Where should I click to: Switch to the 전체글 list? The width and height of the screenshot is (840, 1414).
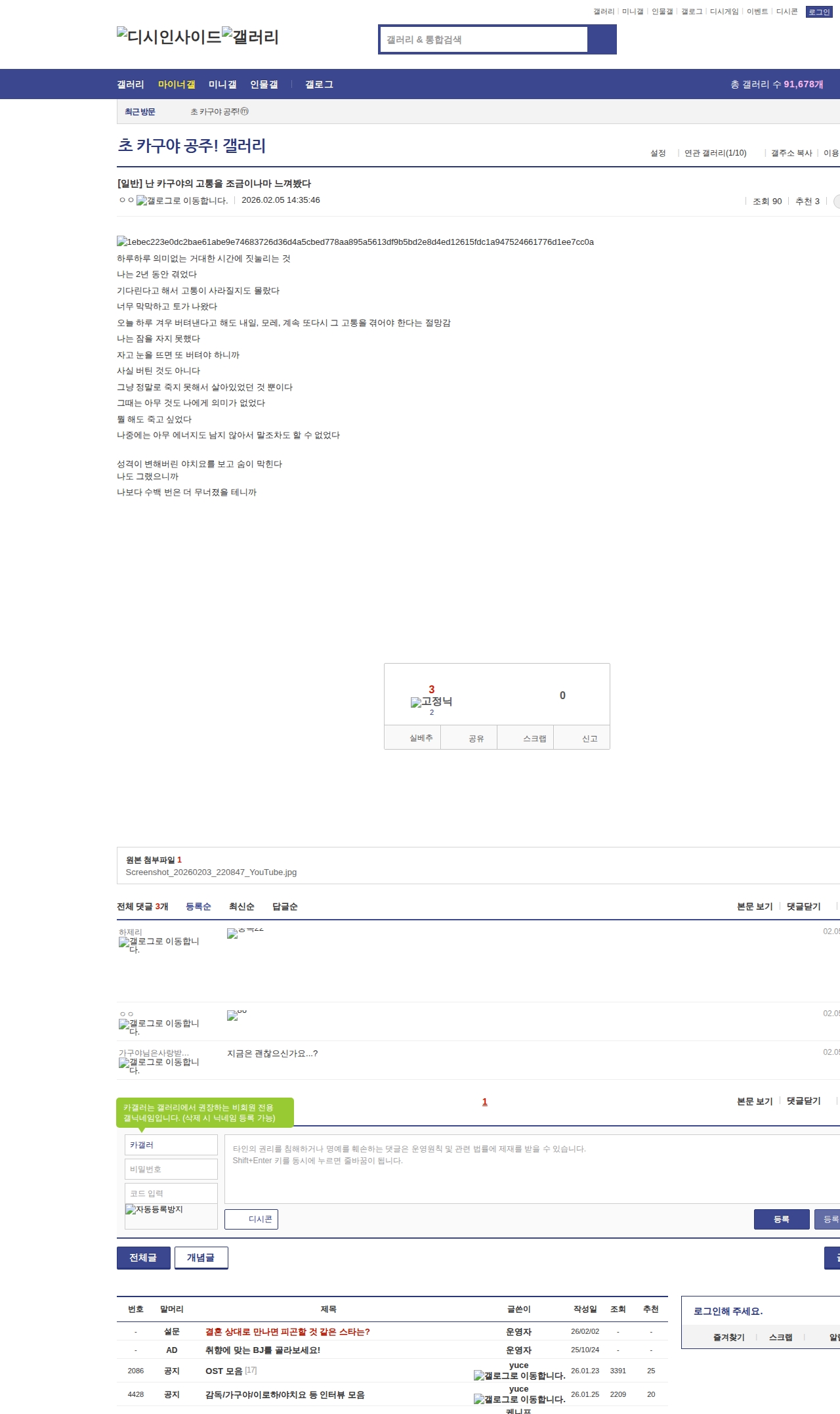[x=144, y=1258]
